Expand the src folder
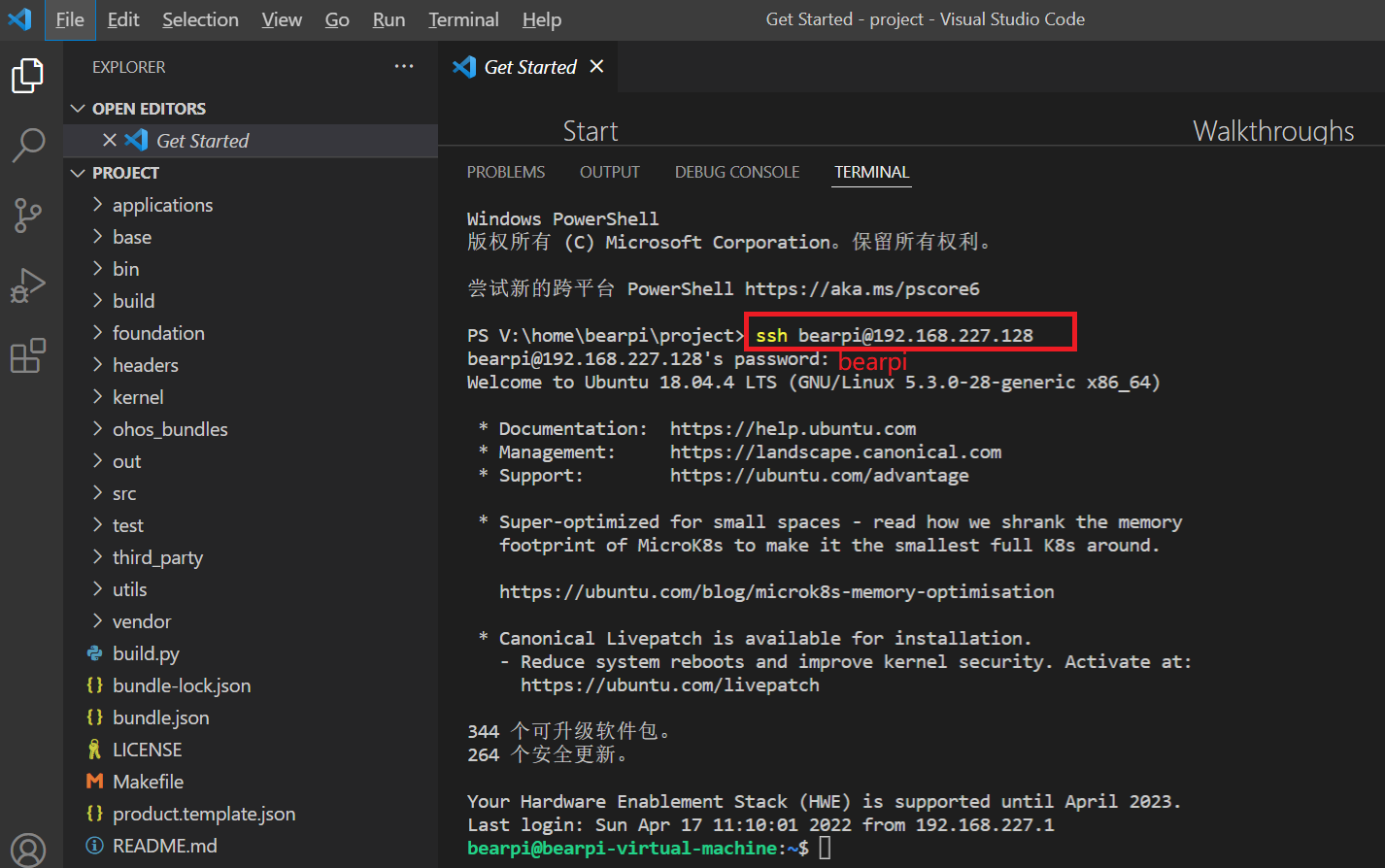Image resolution: width=1385 pixels, height=868 pixels. click(97, 492)
